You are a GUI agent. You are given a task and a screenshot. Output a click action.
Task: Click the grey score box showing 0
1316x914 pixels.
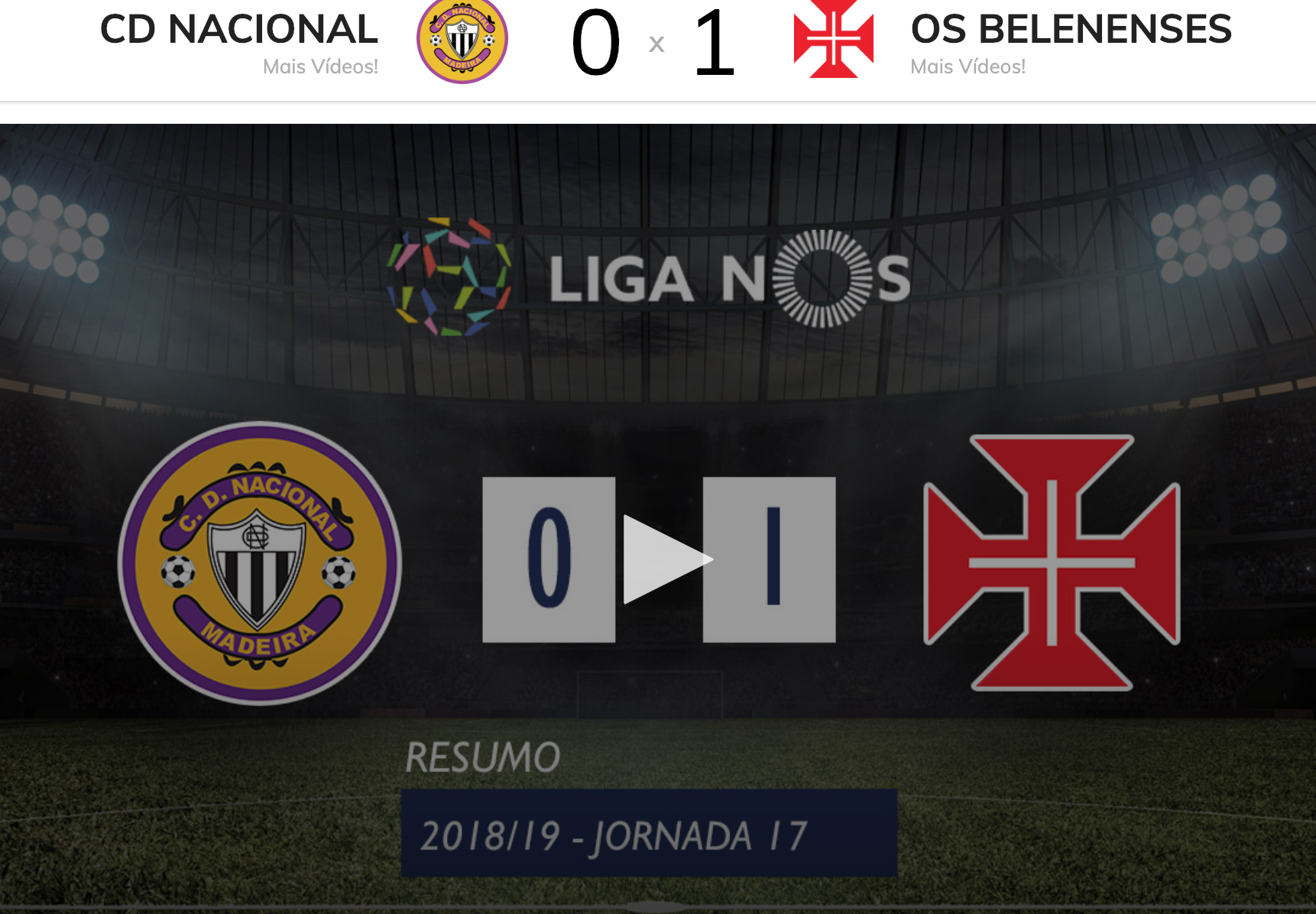point(549,559)
